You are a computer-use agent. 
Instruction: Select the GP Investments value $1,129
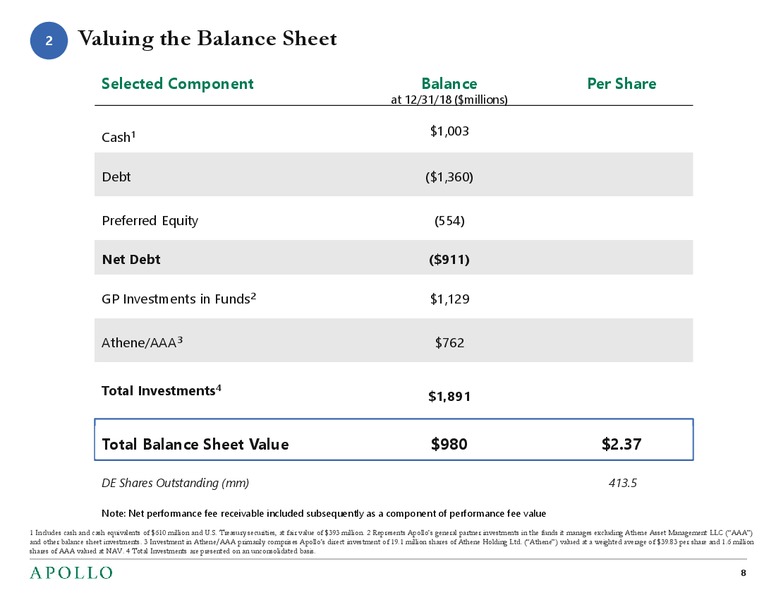pyautogui.click(x=449, y=299)
